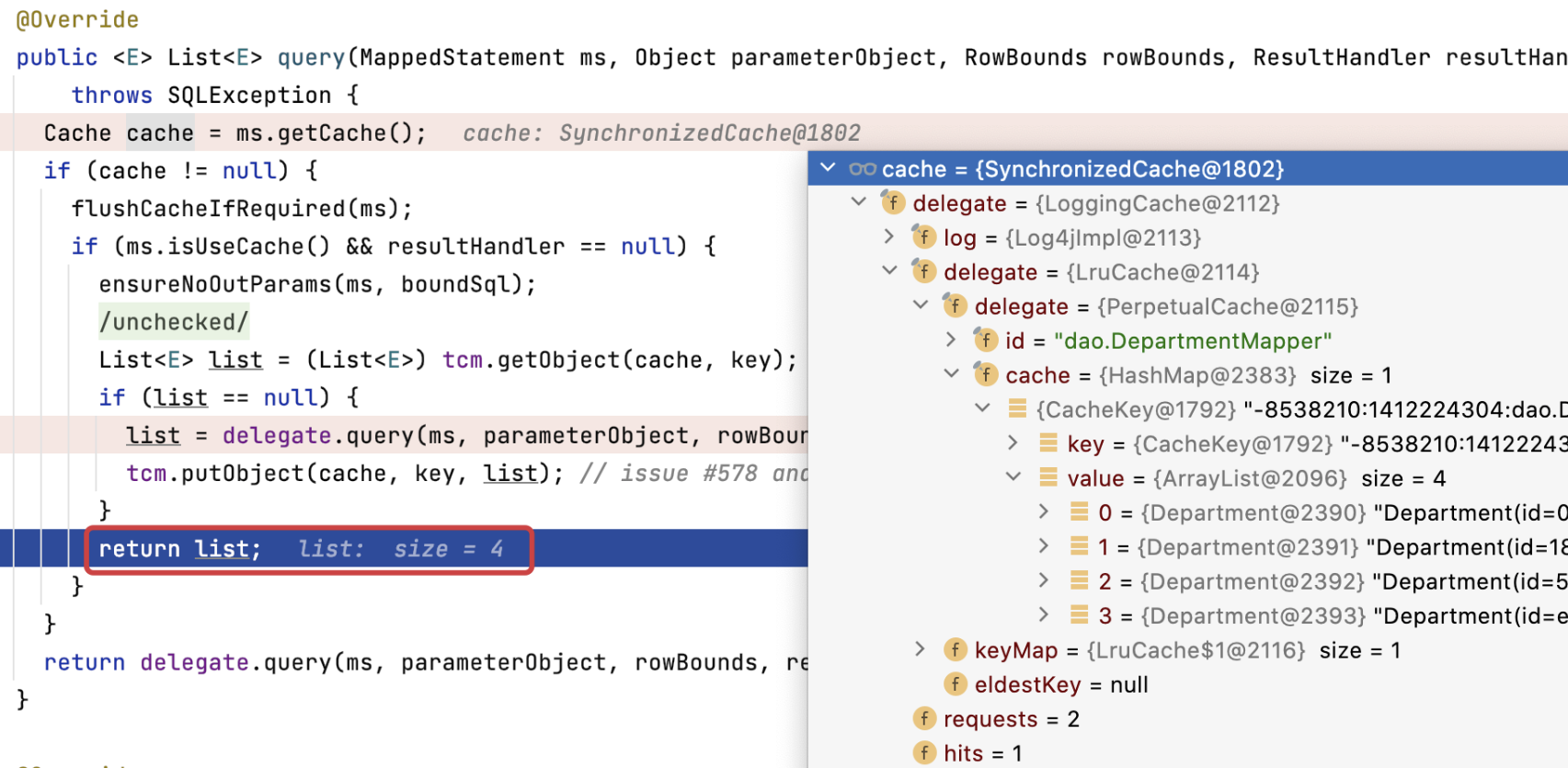Select the requests = 2 row
This screenshot has width=1568, height=768.
[x=1188, y=718]
